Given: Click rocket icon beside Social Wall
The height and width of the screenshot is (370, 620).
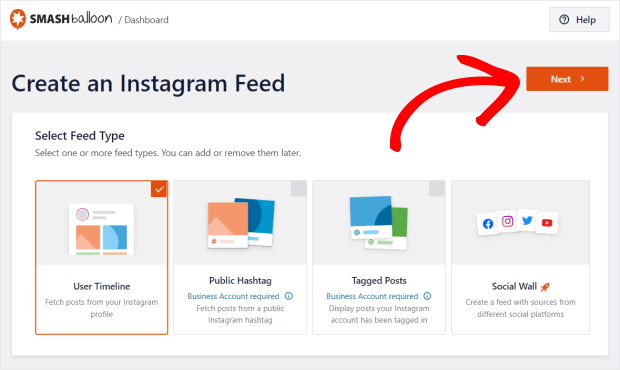Looking at the screenshot, I should click(545, 287).
